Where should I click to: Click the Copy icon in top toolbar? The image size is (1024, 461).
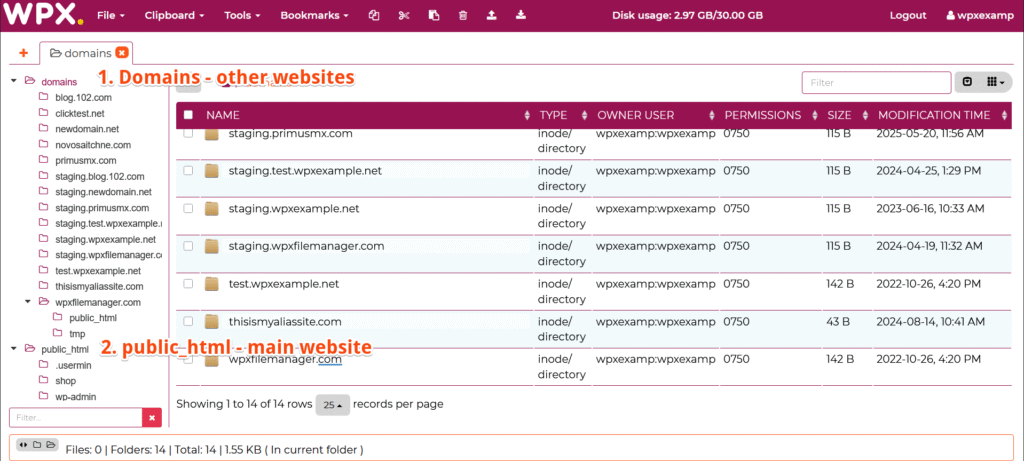coord(374,16)
